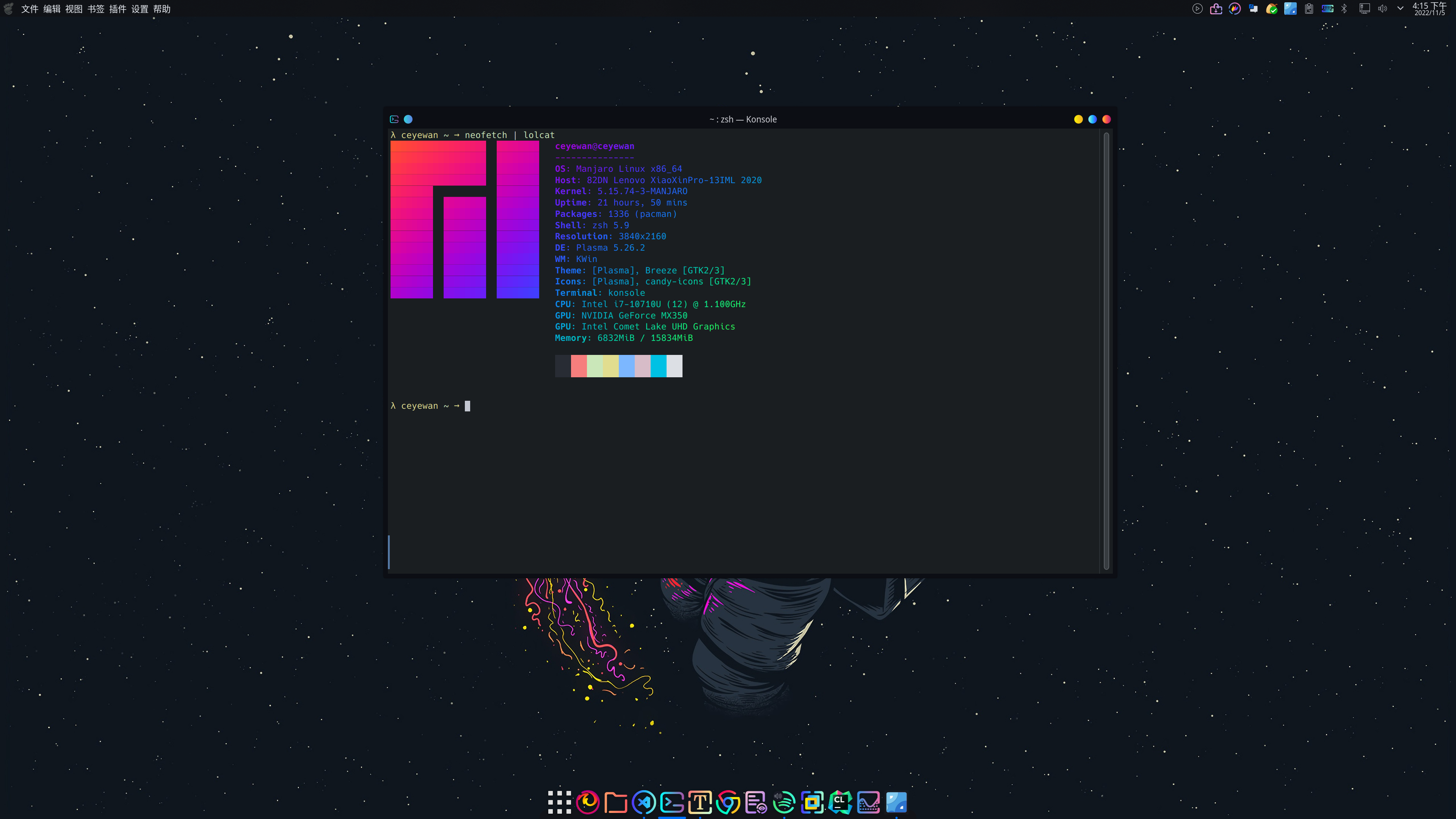Click the 'ceyewan@ceyewan' header text
1456x819 pixels.
click(x=595, y=146)
